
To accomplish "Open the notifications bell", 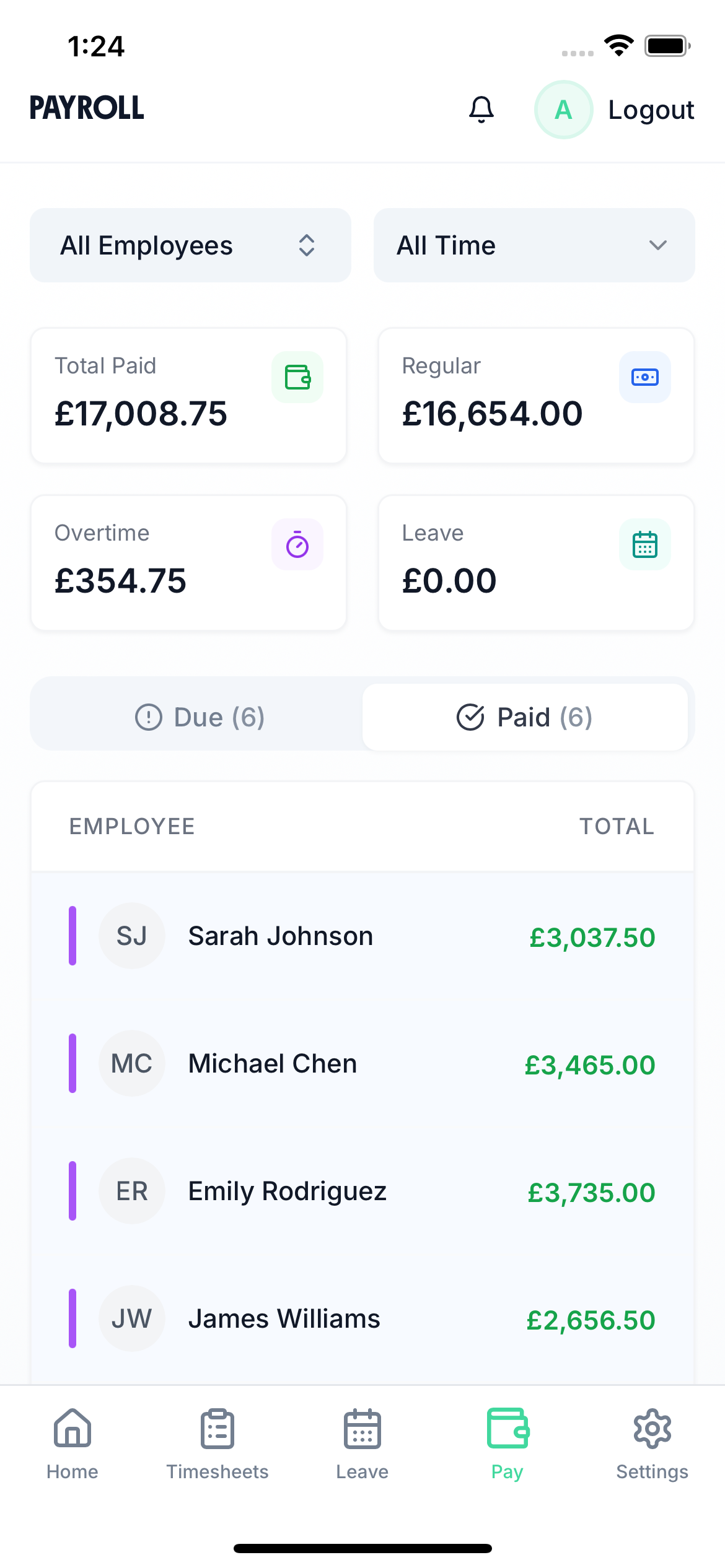I will tap(481, 110).
